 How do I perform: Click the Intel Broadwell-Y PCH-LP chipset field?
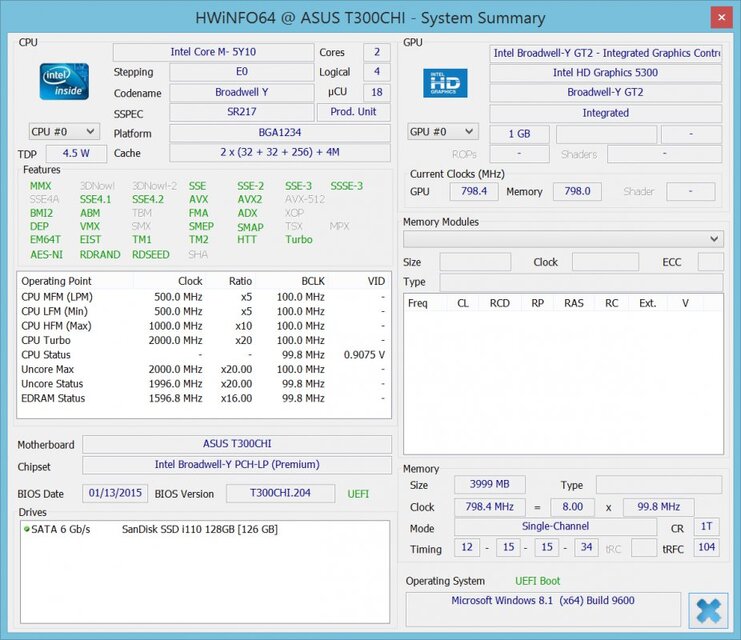click(x=236, y=465)
